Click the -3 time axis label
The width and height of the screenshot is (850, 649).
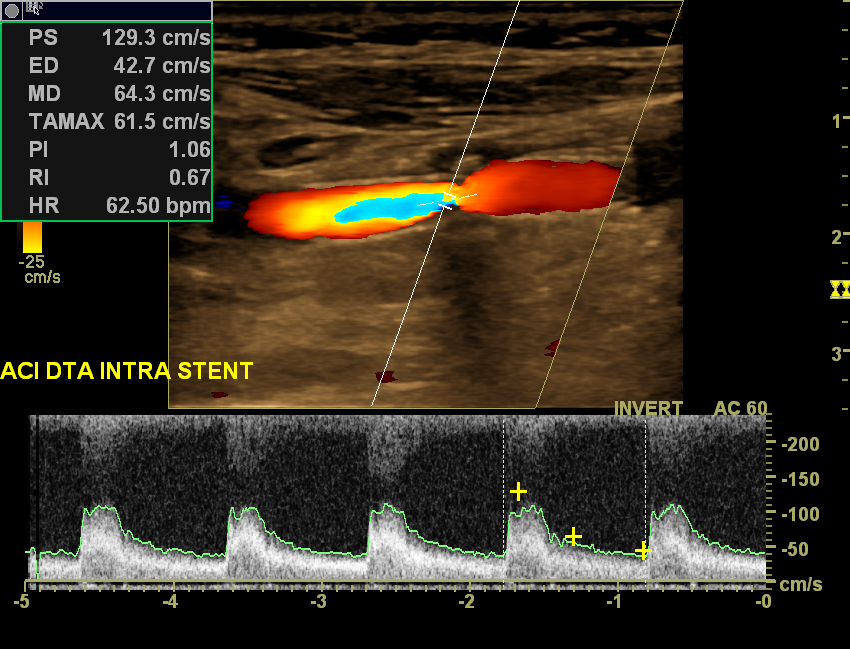pos(319,601)
